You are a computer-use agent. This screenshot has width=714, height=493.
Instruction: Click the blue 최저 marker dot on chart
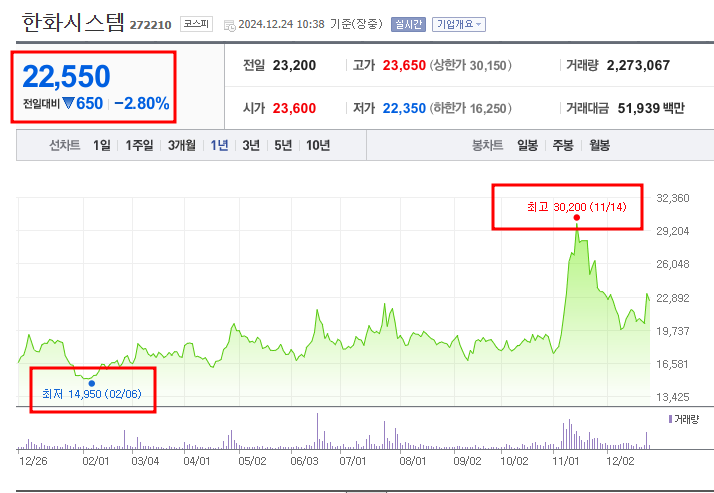tap(92, 383)
